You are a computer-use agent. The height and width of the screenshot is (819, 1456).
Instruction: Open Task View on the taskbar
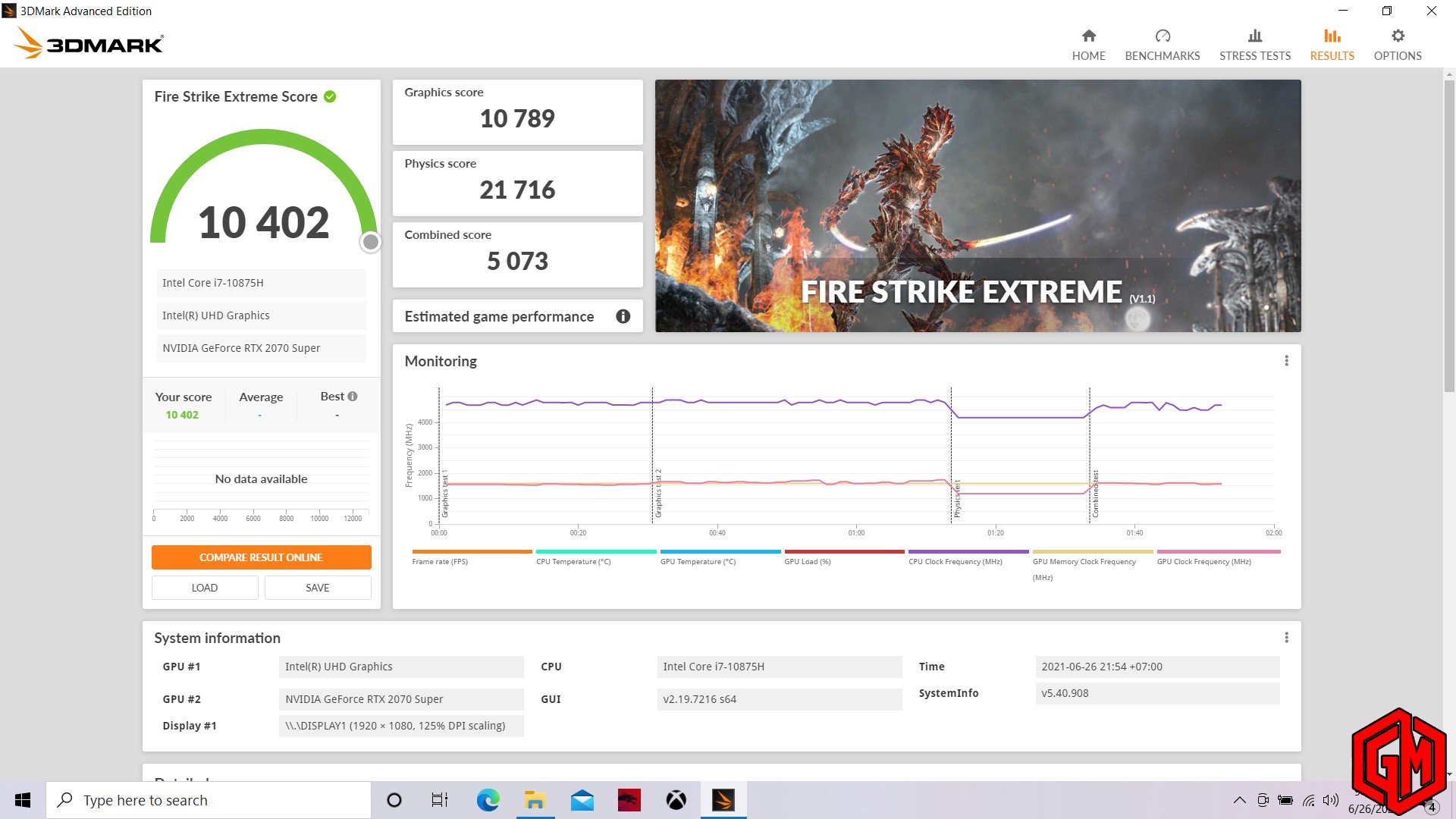[x=440, y=800]
